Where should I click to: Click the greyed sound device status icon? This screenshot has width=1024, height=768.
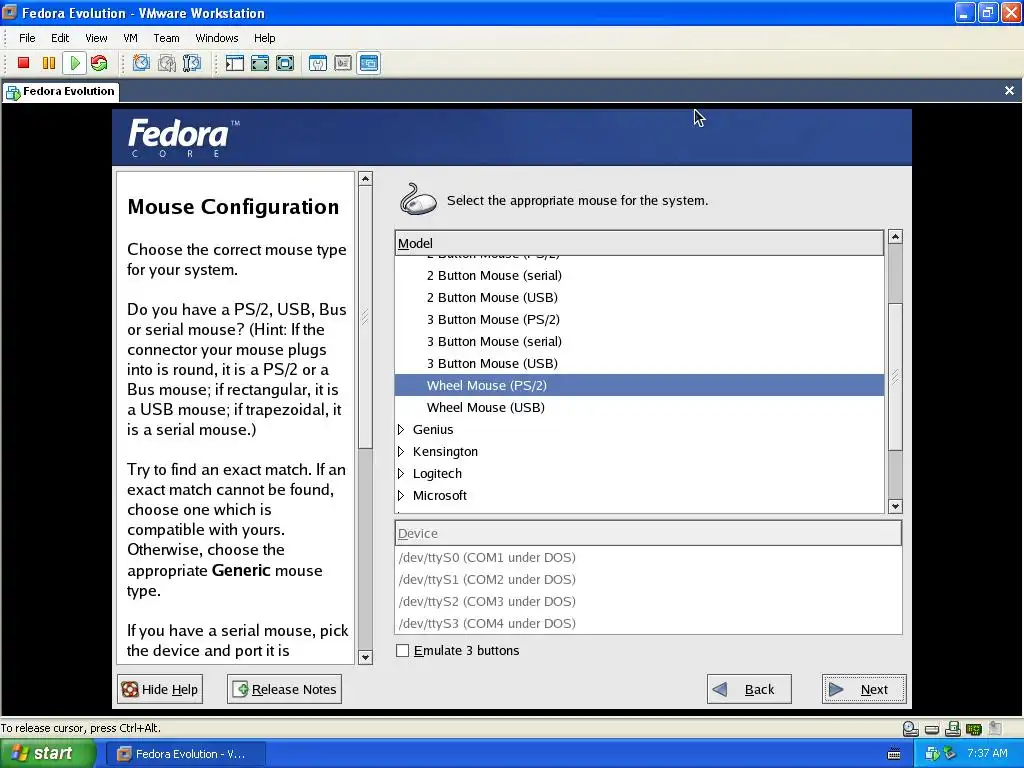tap(995, 728)
